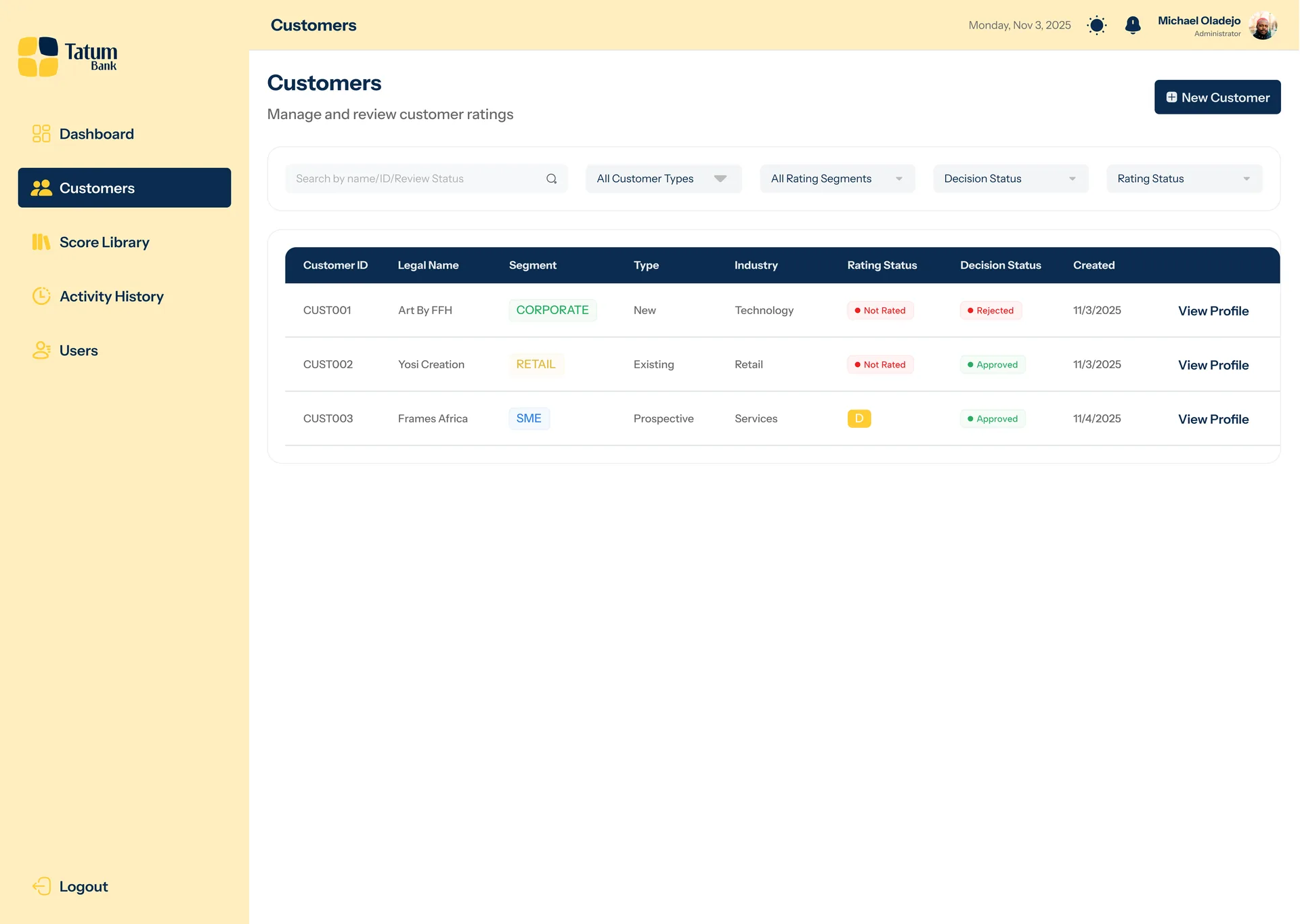
Task: Go to the Customers menu item
Action: pyautogui.click(x=124, y=188)
